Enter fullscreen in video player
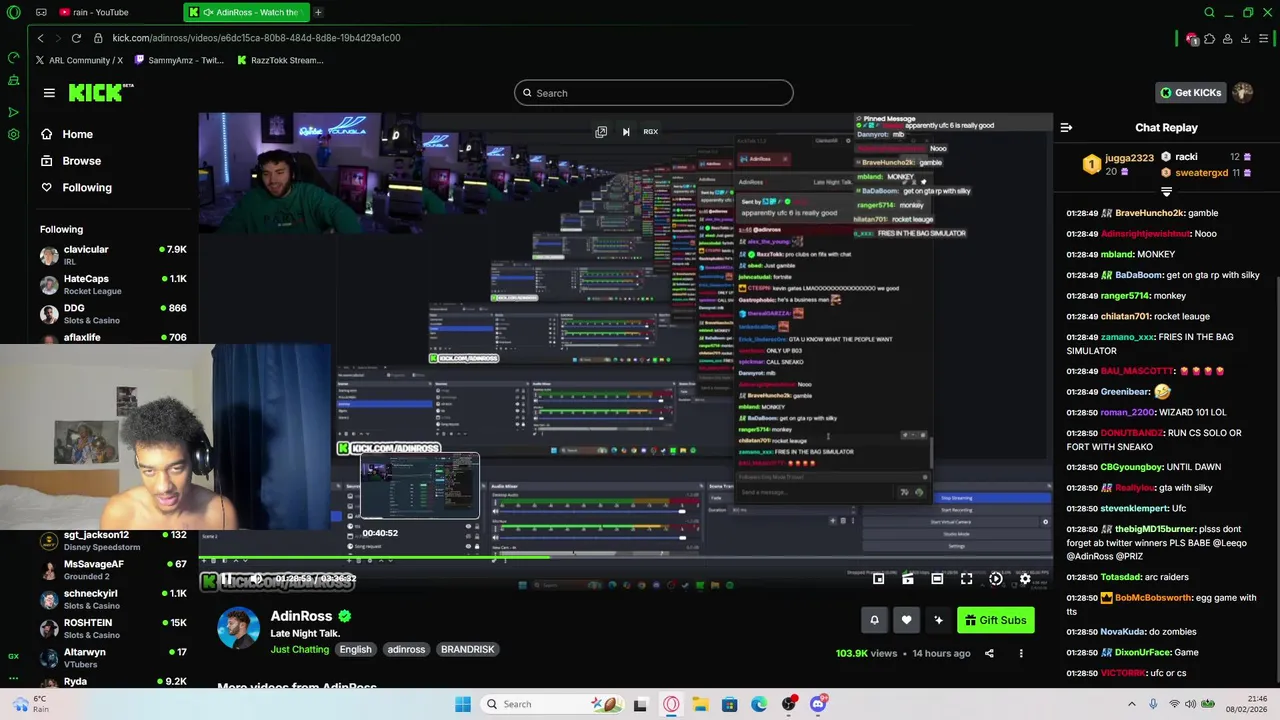Screen dimensions: 1280x720 pyautogui.click(x=966, y=578)
